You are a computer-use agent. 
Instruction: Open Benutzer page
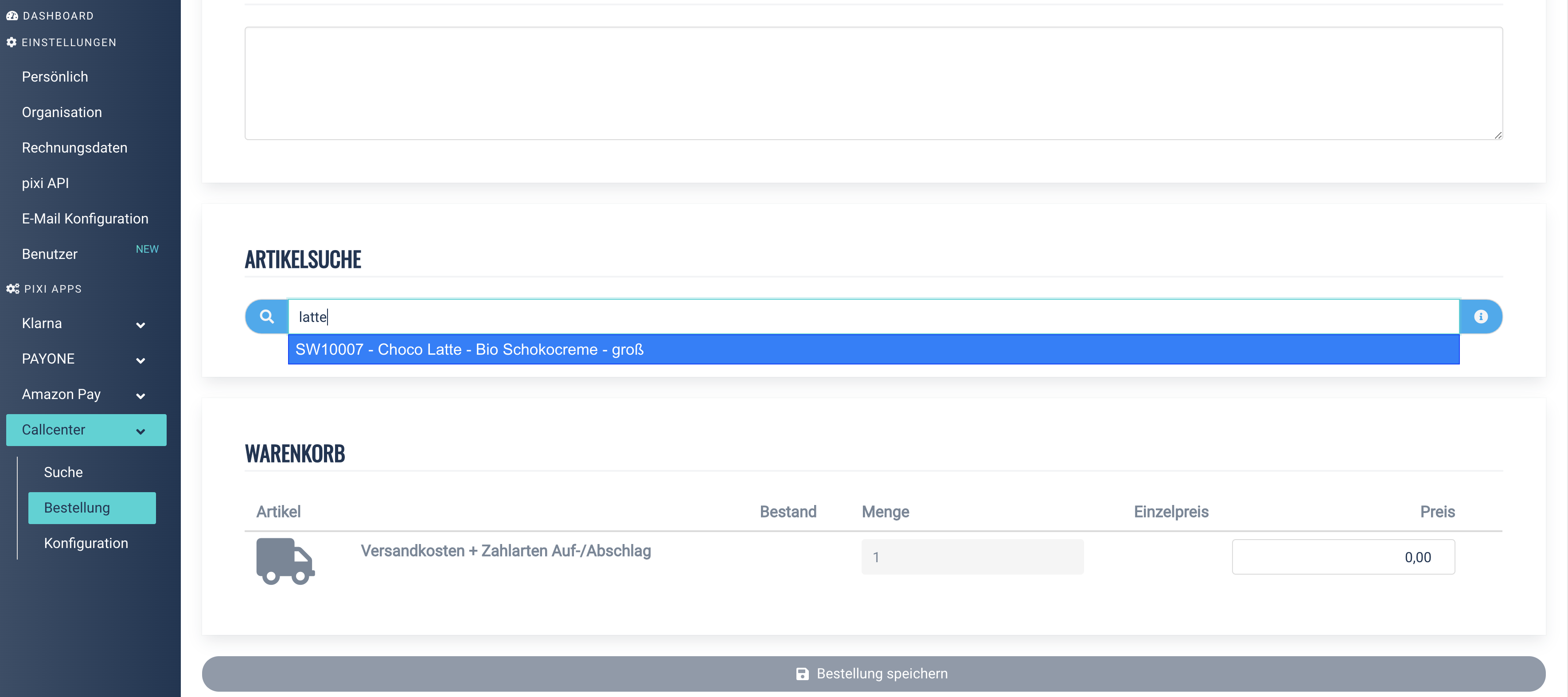pos(50,255)
